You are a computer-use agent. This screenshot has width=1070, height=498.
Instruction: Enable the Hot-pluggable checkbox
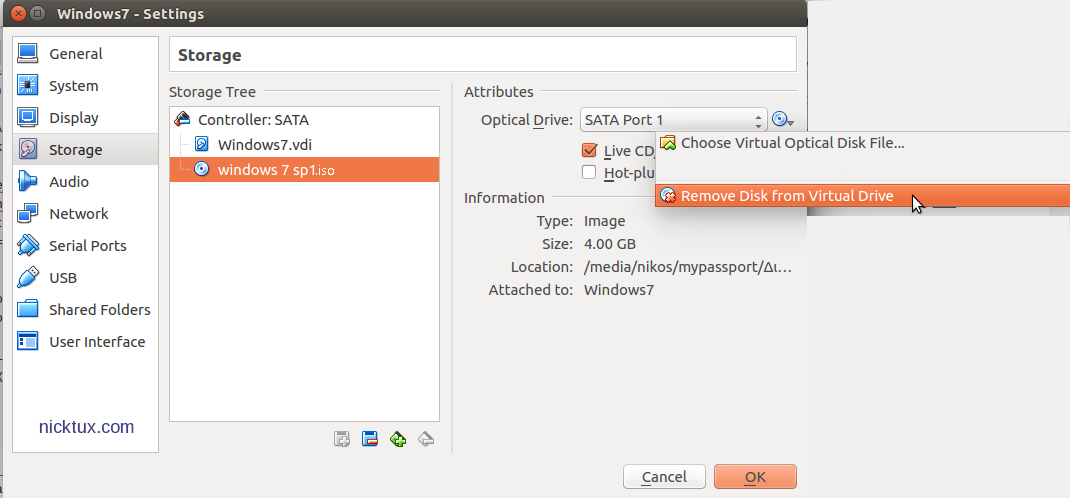click(589, 173)
